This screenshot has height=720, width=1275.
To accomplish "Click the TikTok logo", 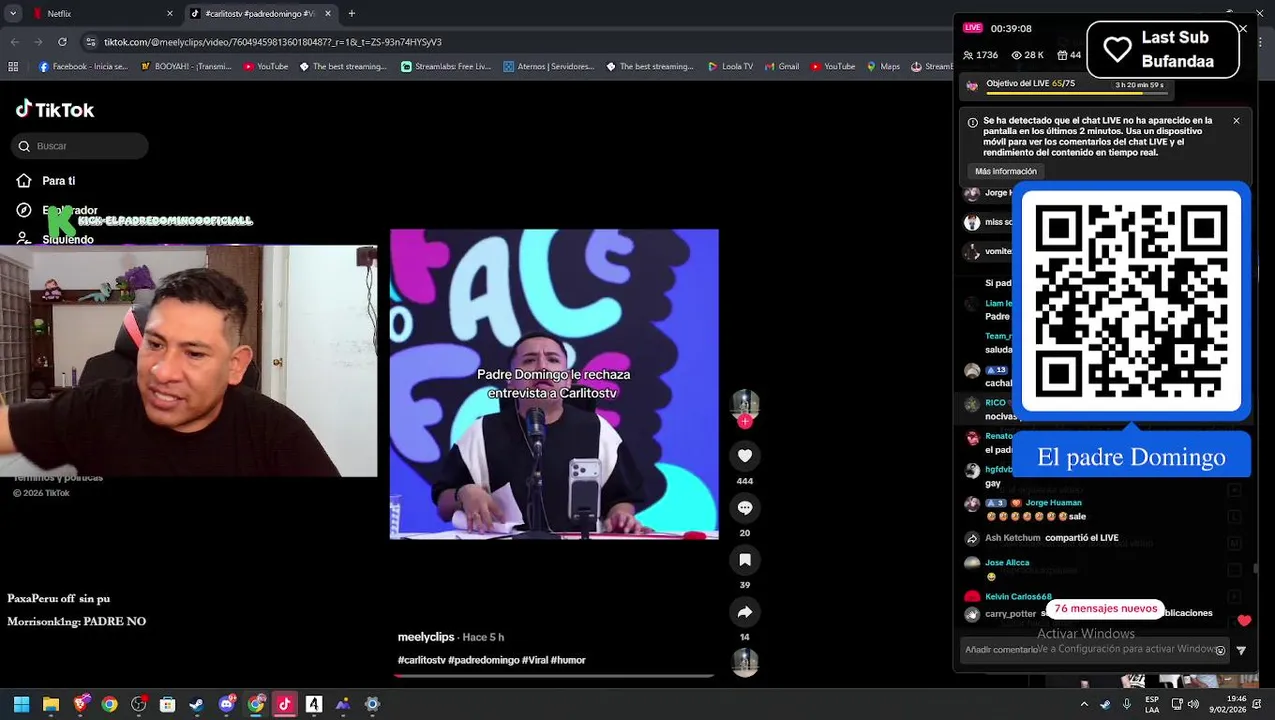I will click(x=55, y=110).
